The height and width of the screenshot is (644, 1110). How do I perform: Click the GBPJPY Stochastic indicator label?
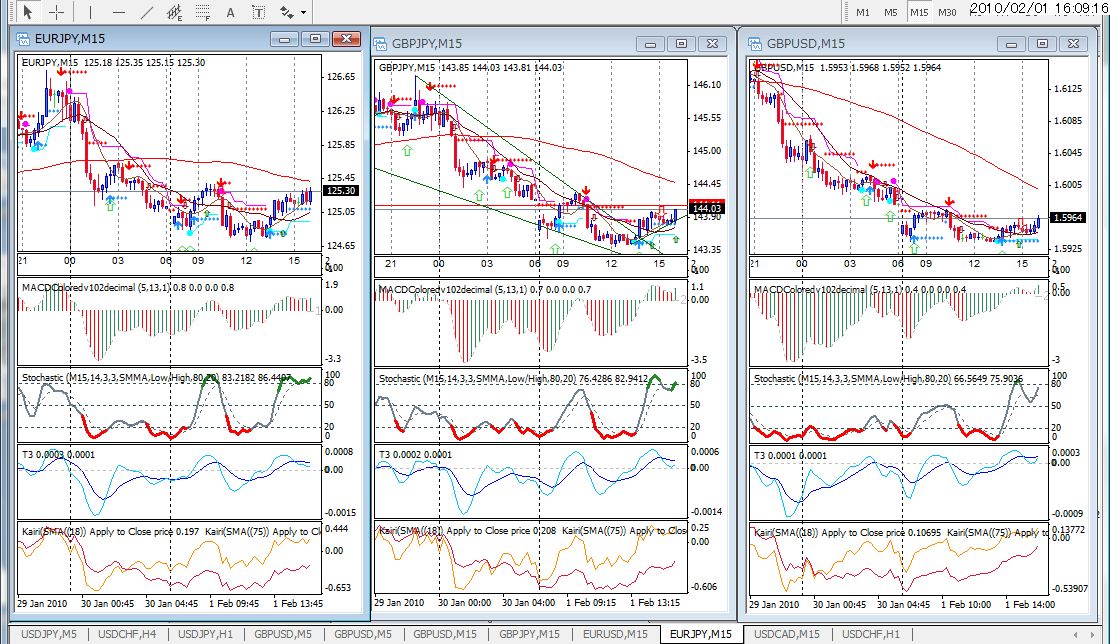pyautogui.click(x=513, y=379)
